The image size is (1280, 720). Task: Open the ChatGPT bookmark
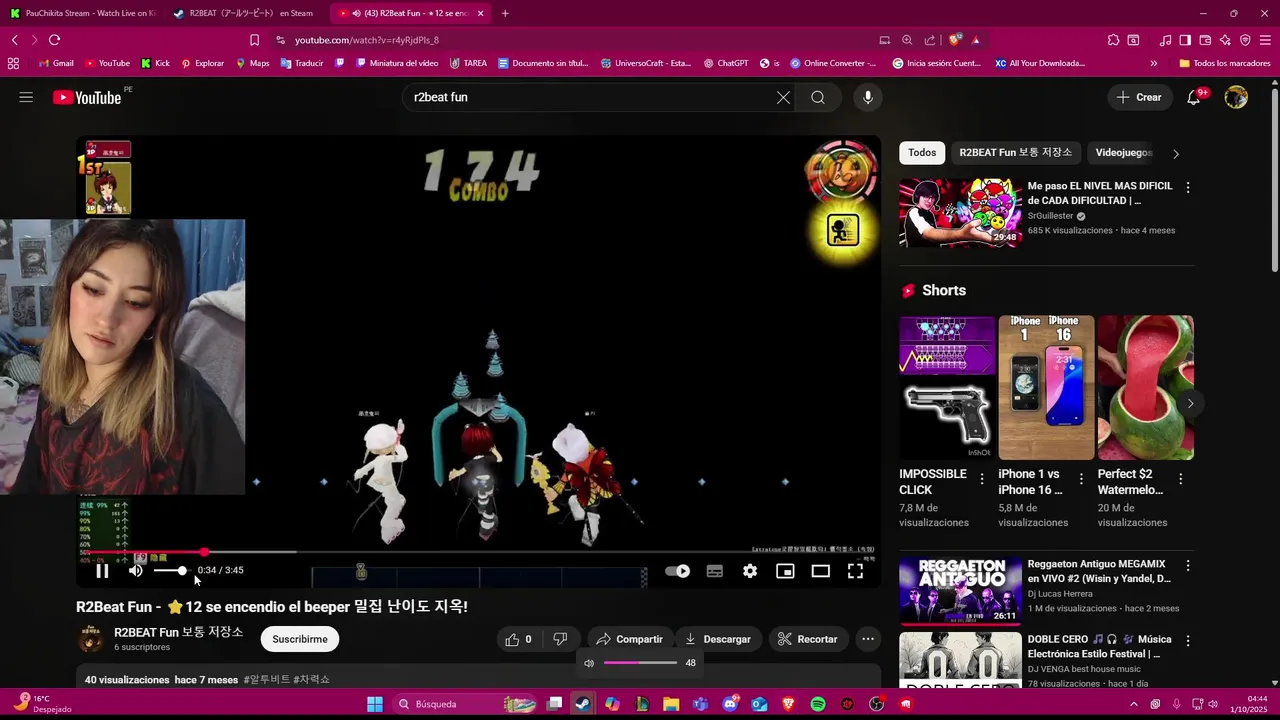(725, 63)
